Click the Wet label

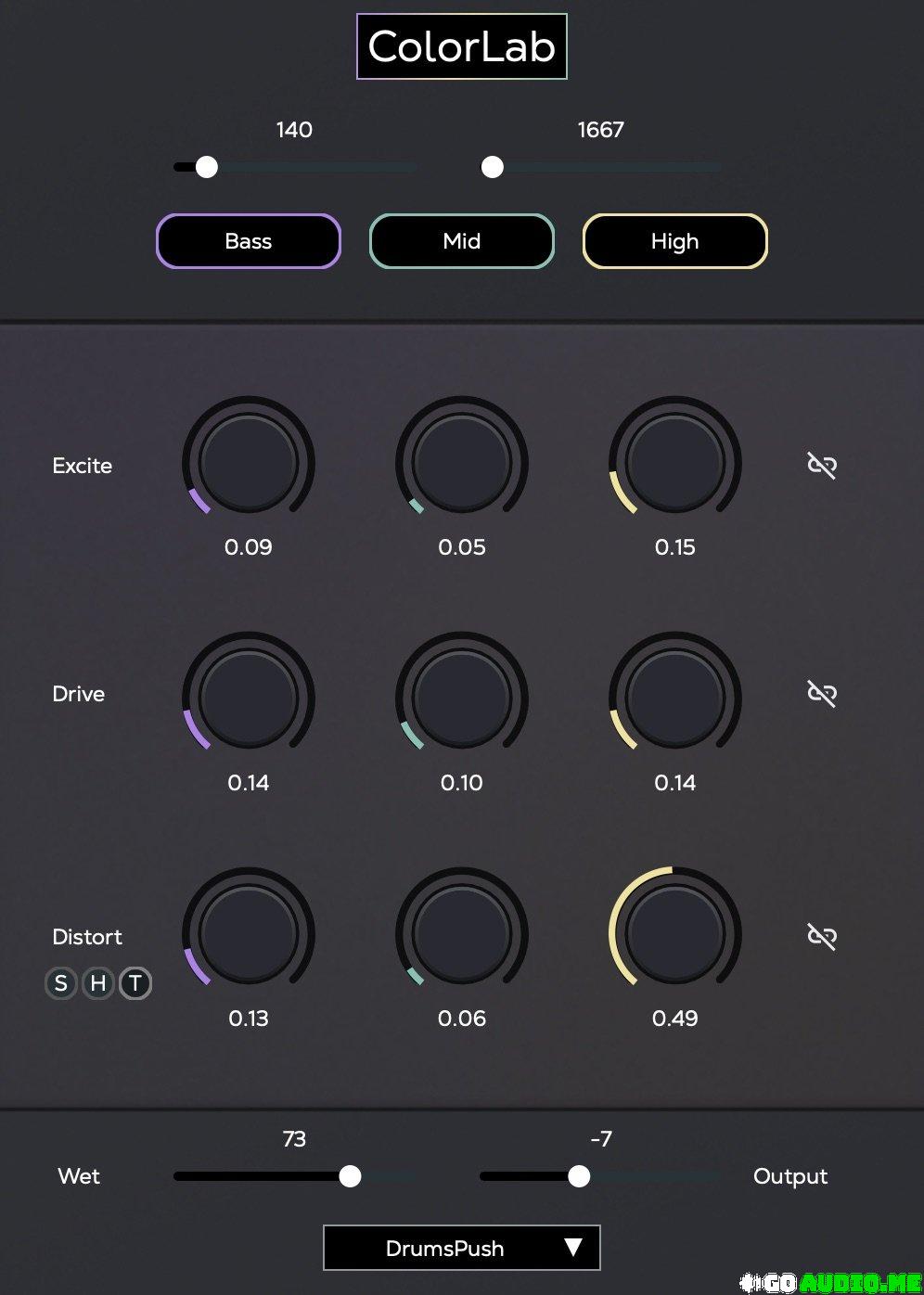tap(79, 1176)
